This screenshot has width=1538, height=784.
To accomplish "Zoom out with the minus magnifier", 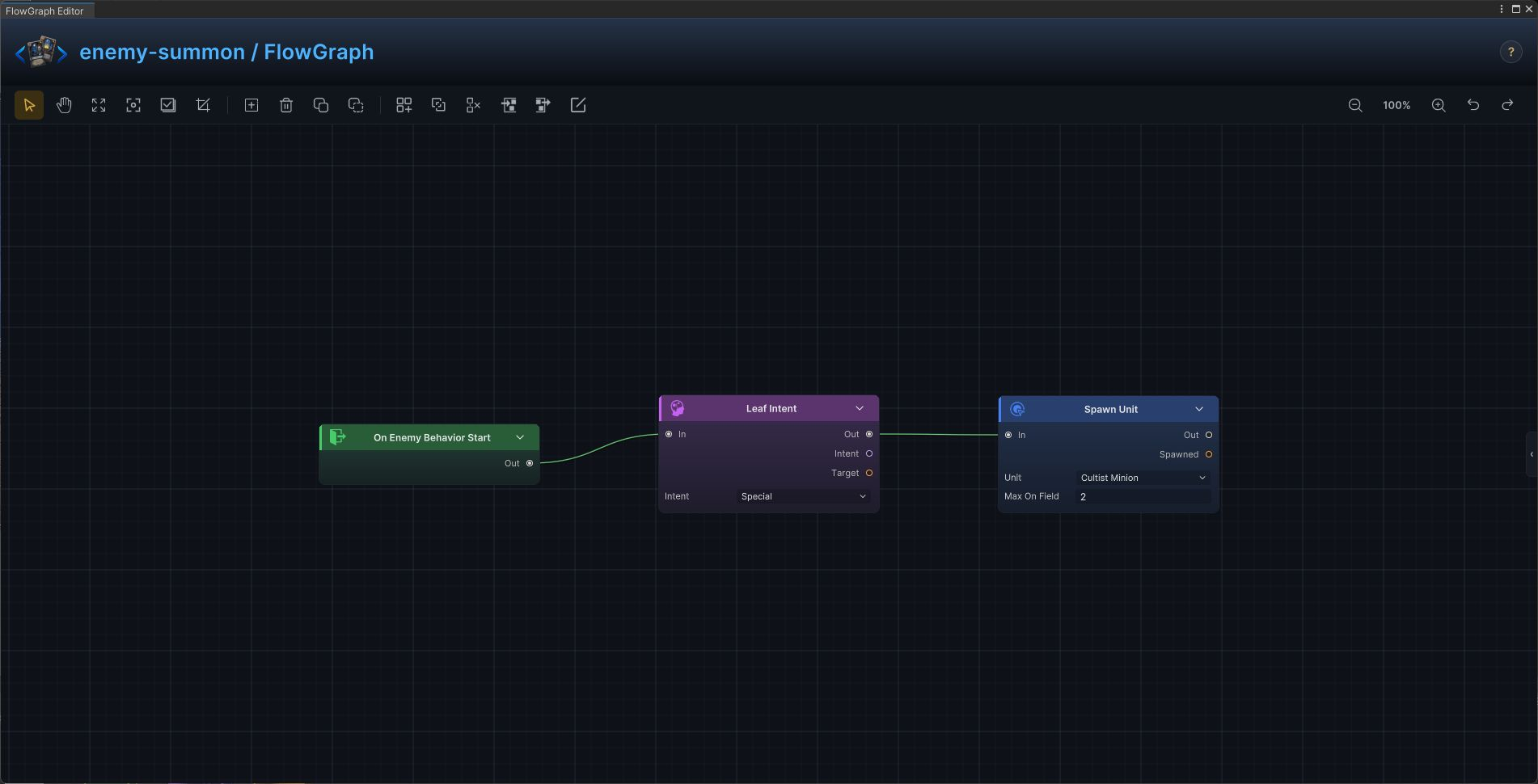I will (1355, 105).
